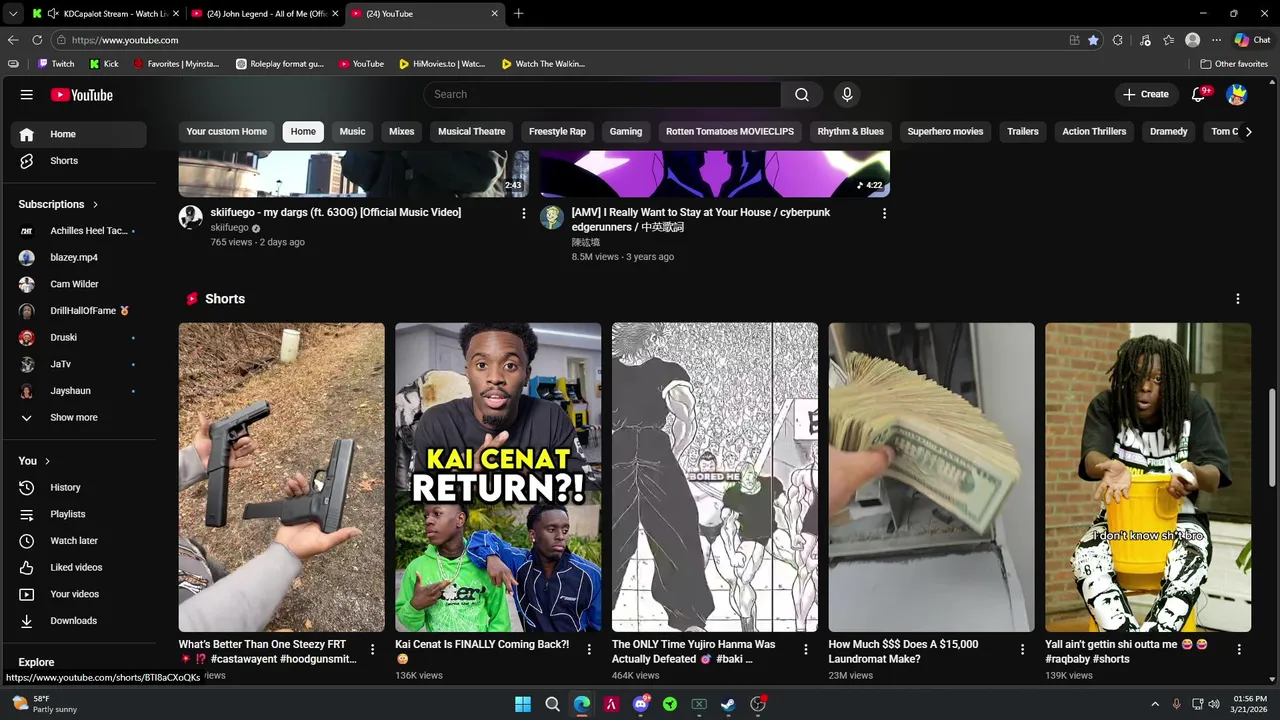Click the YouTube search field
This screenshot has width=1280, height=720.
click(602, 94)
